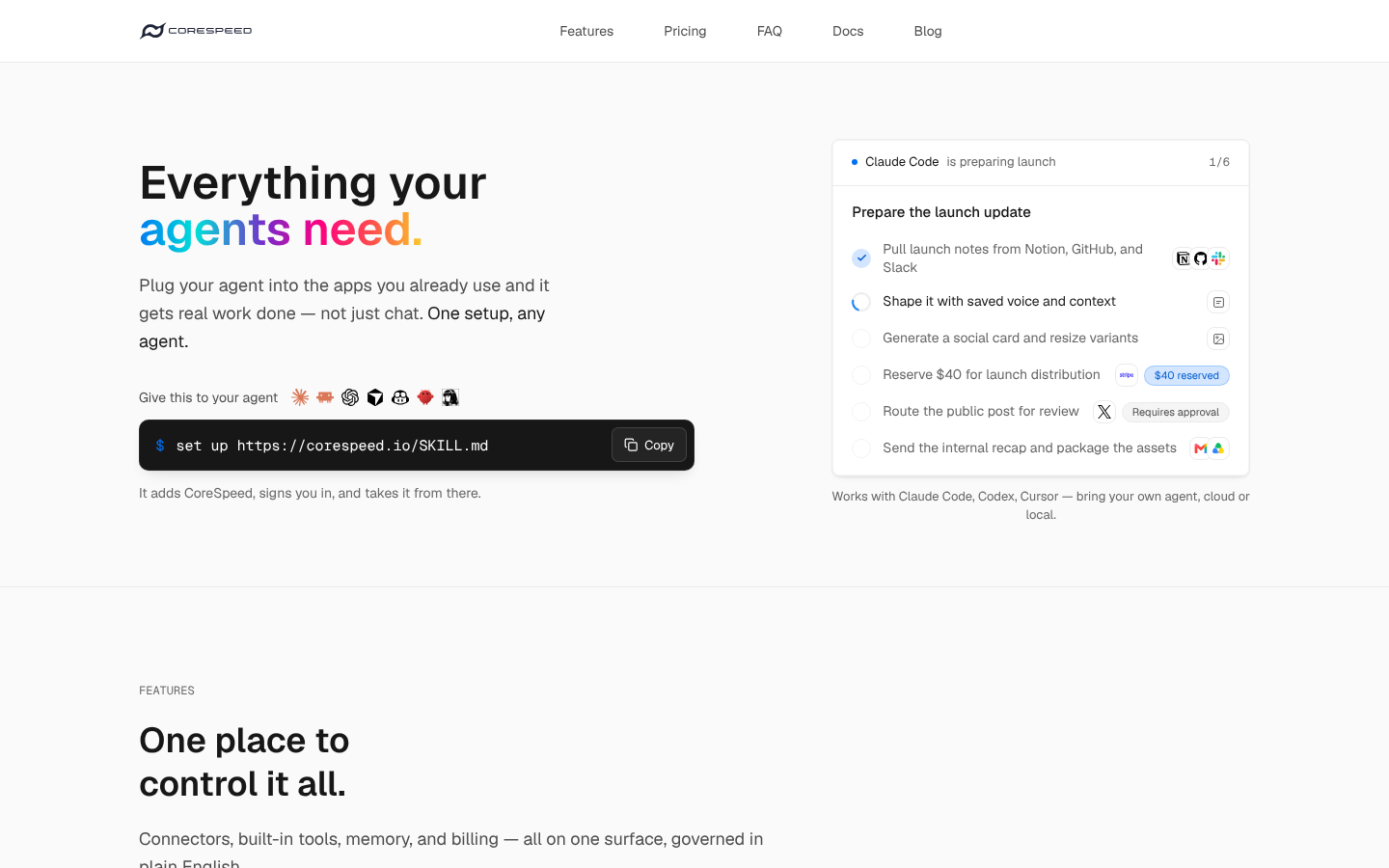1389x868 pixels.
Task: Click "Shape it with saved voice and context"
Action: [999, 301]
